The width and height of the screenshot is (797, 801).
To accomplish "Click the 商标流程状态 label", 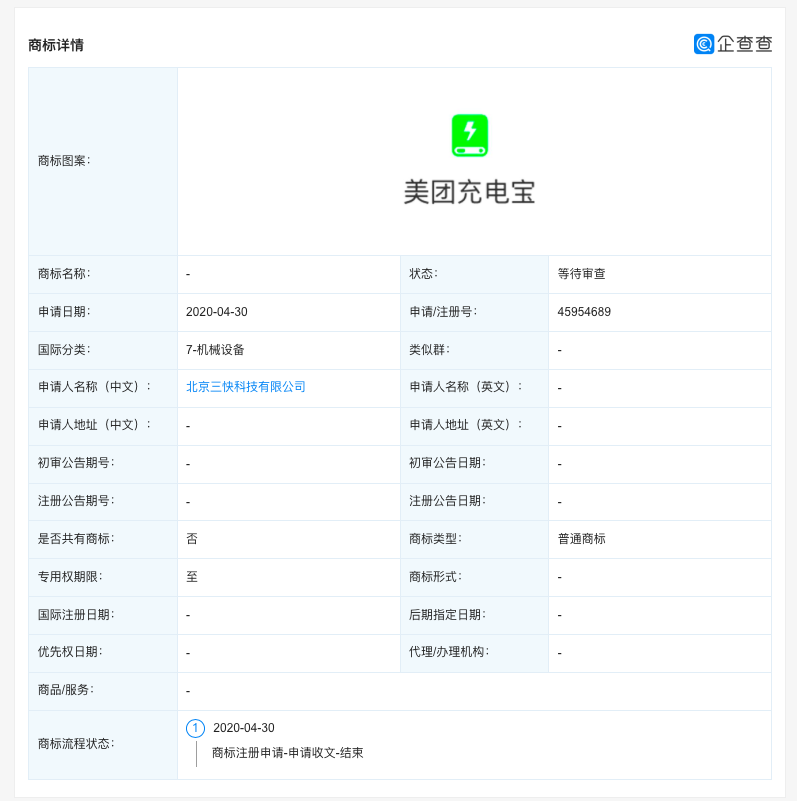I will click(x=76, y=744).
